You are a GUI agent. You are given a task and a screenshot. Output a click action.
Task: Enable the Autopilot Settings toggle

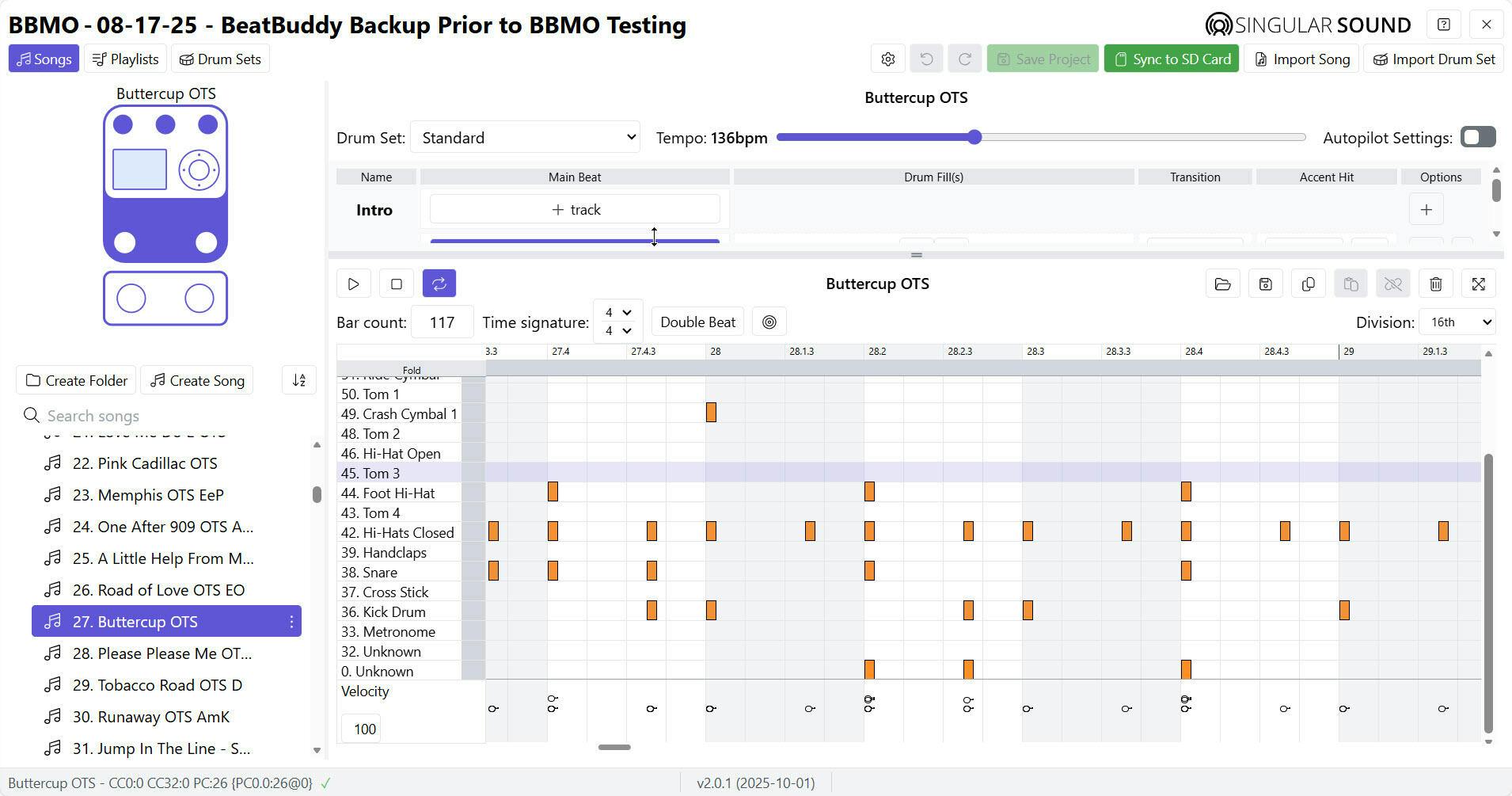1477,137
